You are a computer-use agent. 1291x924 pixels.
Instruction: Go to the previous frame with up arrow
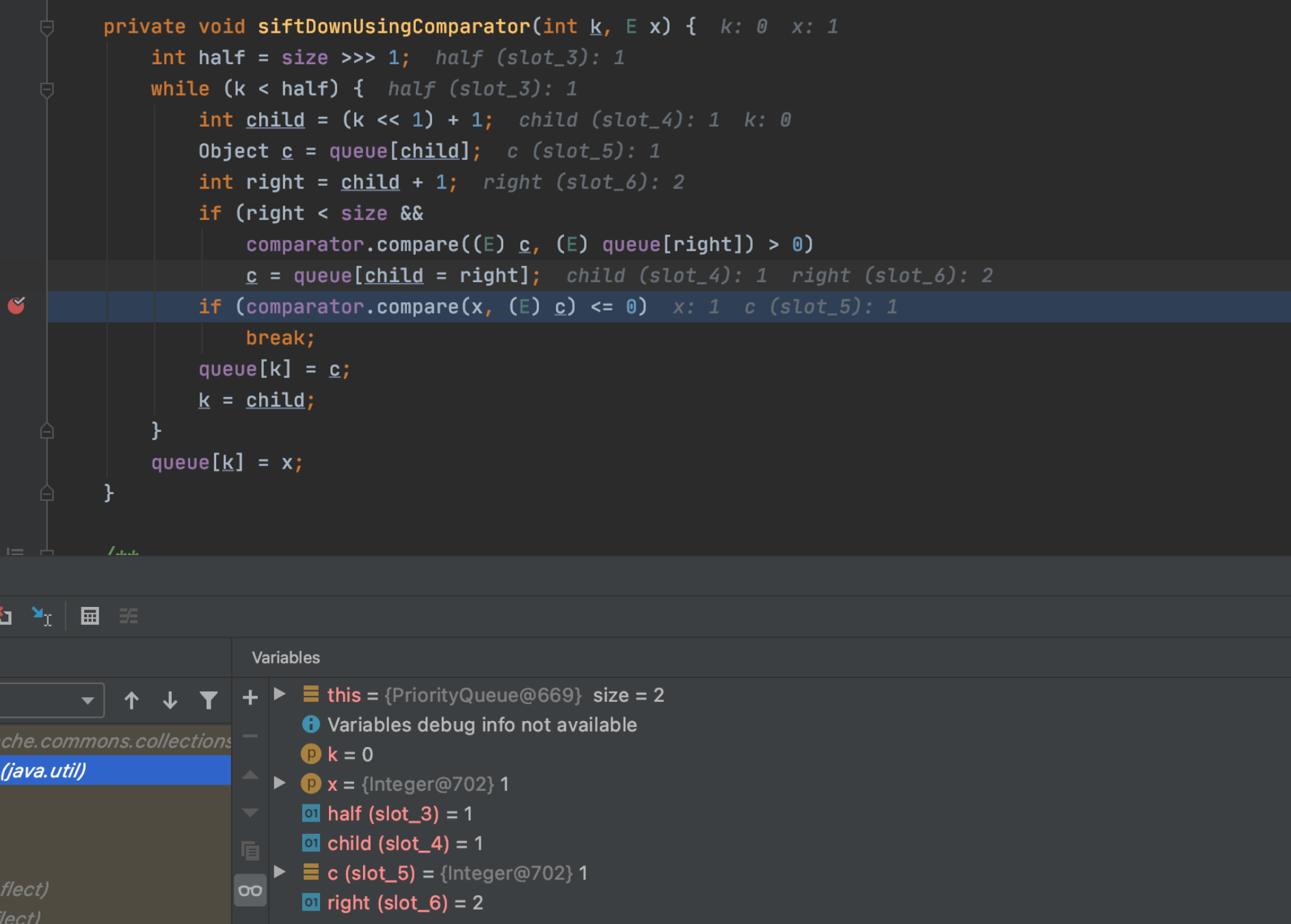[131, 701]
